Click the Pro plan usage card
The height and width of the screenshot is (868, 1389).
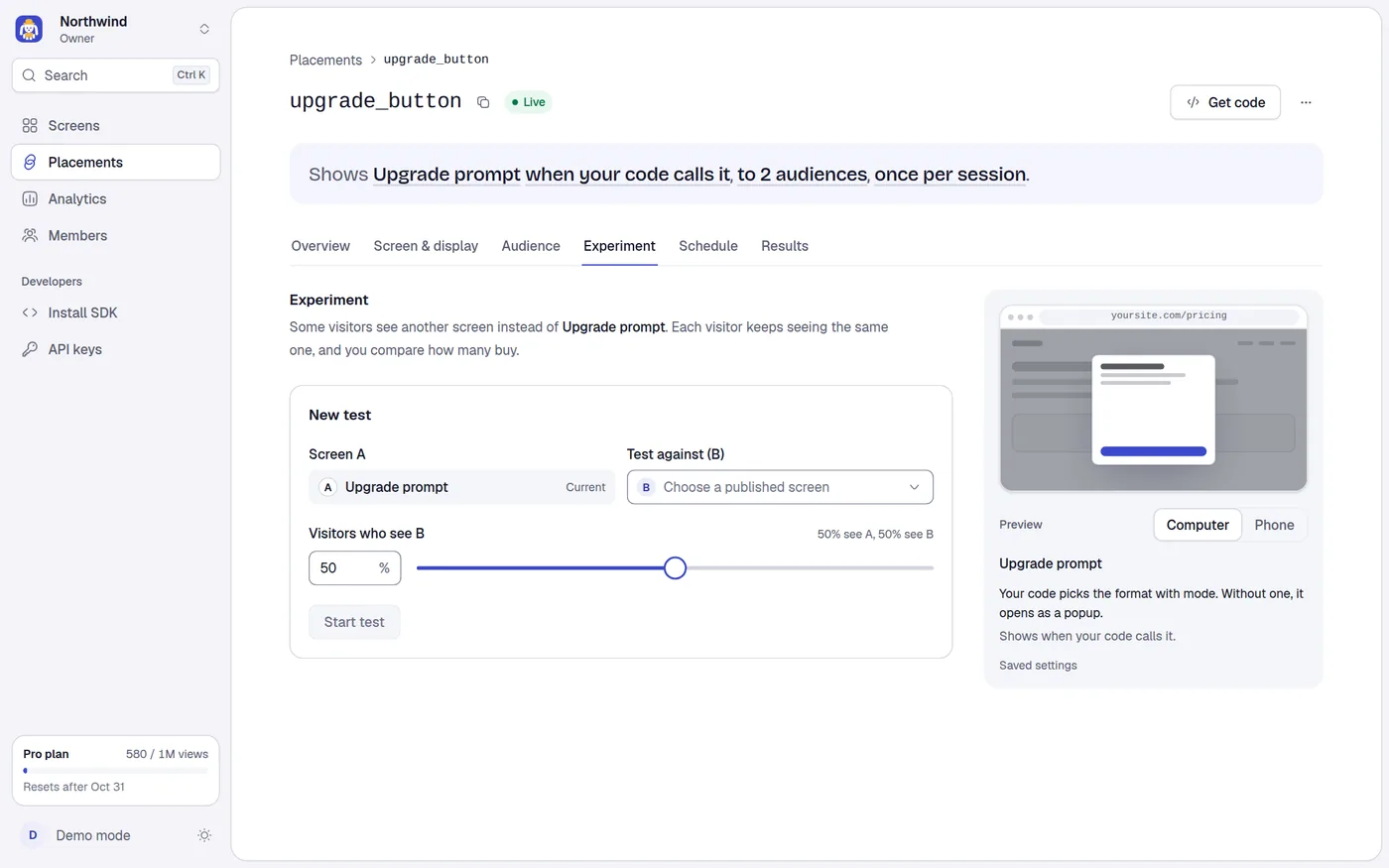[116, 771]
